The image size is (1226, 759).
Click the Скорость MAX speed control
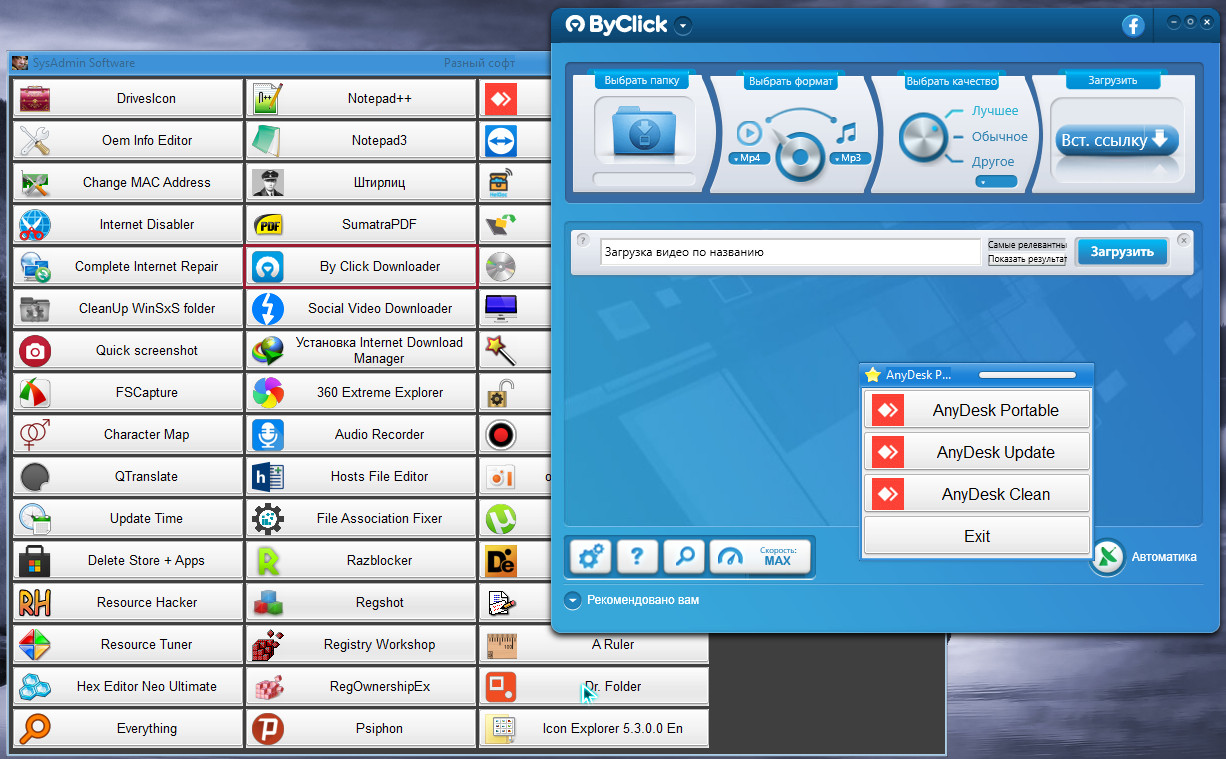pos(760,557)
